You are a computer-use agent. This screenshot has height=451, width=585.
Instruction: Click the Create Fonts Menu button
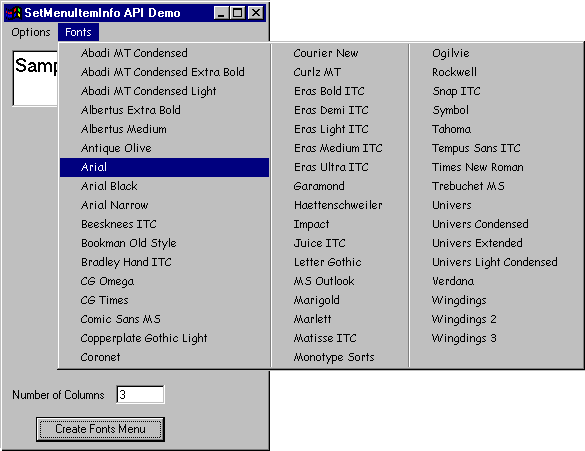100,429
